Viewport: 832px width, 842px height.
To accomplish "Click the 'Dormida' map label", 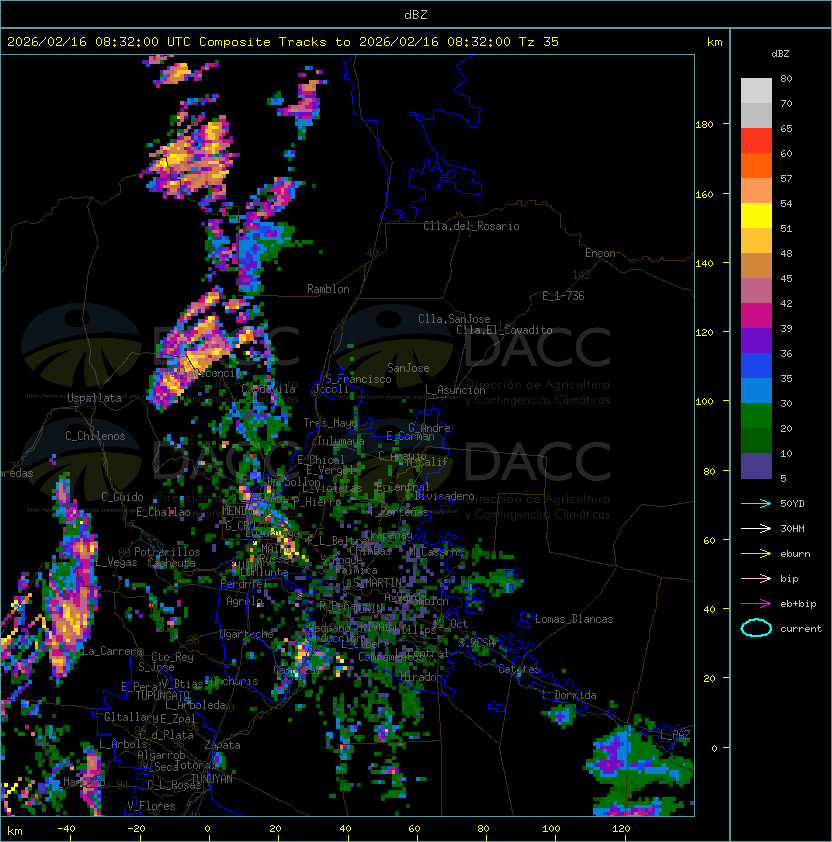I will (x=575, y=695).
